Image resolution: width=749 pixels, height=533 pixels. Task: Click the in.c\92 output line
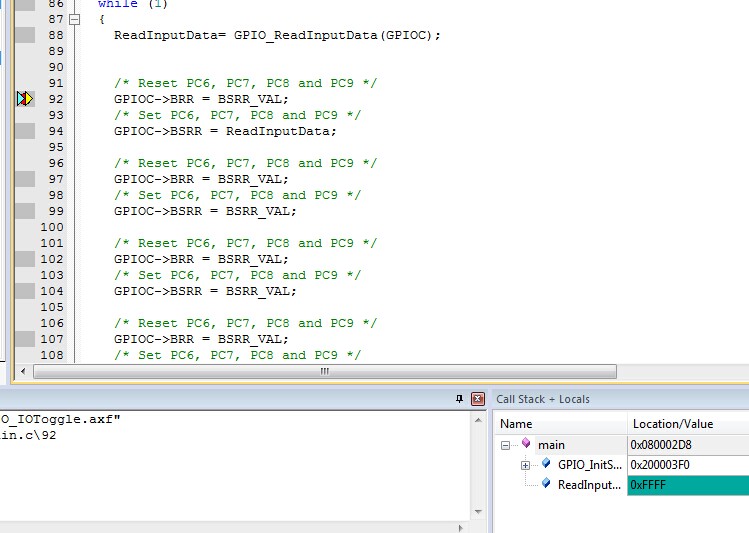tap(28, 436)
